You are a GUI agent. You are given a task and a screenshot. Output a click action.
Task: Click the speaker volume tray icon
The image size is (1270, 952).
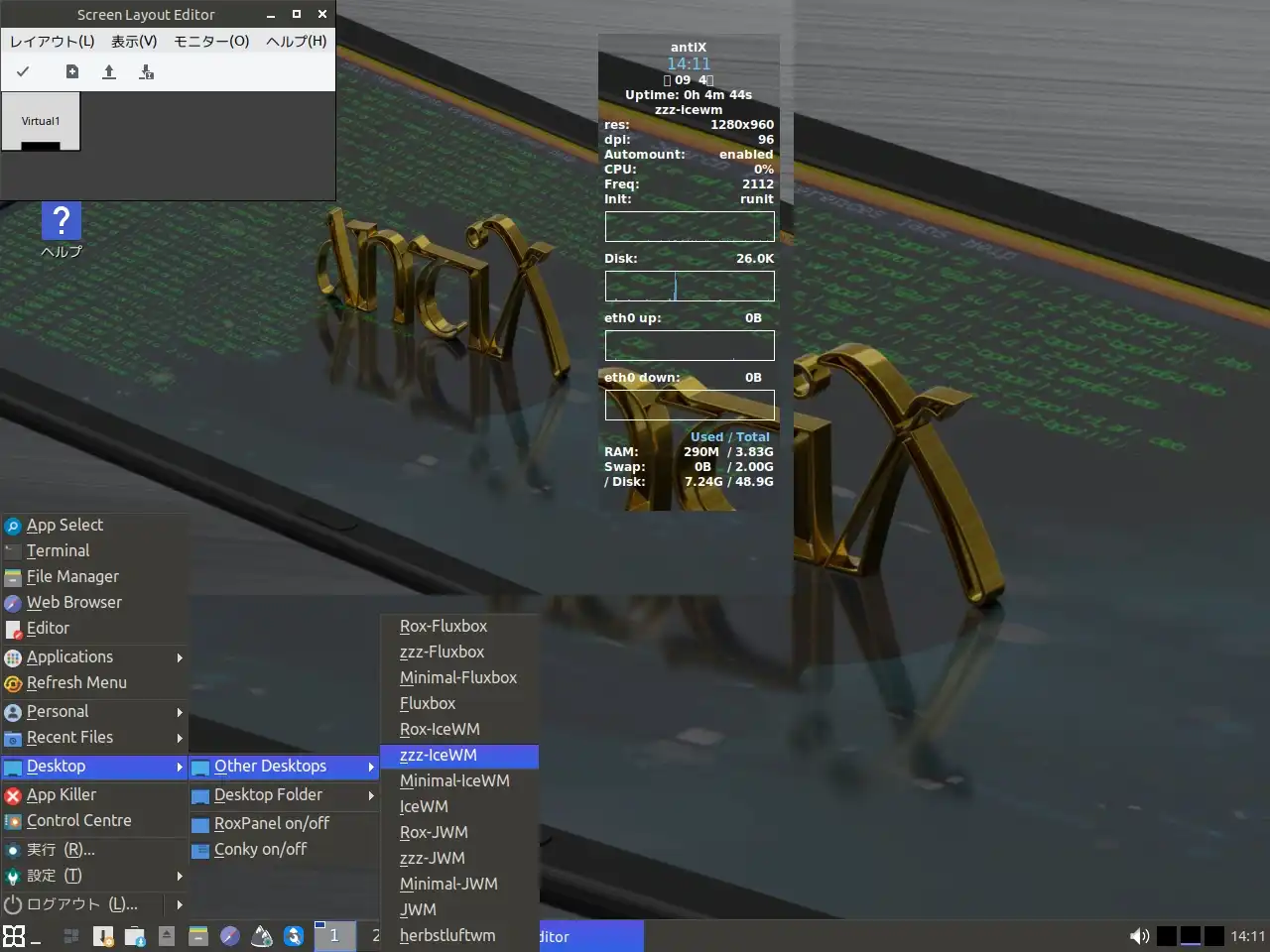[1139, 936]
